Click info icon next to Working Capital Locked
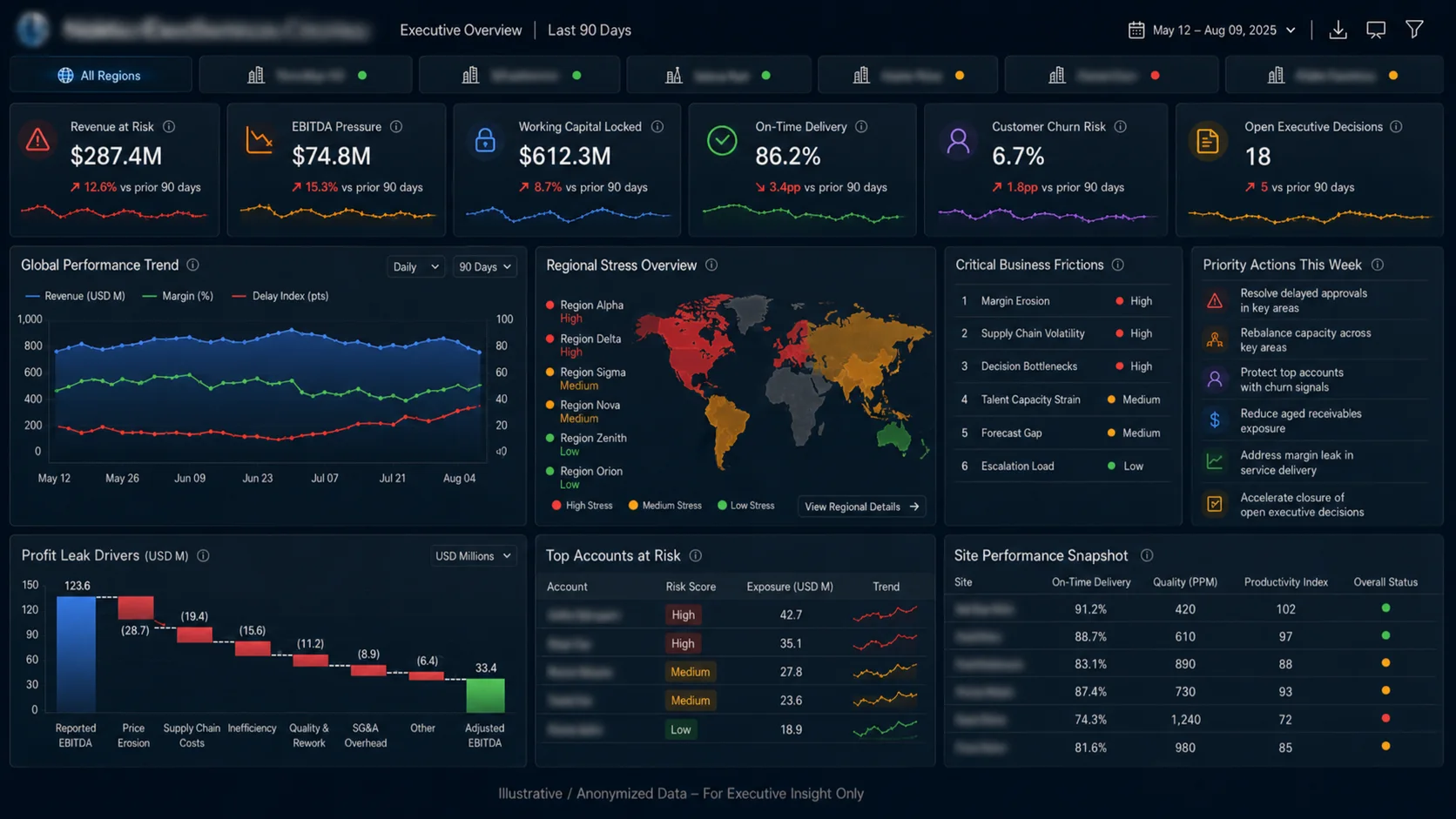 click(657, 127)
